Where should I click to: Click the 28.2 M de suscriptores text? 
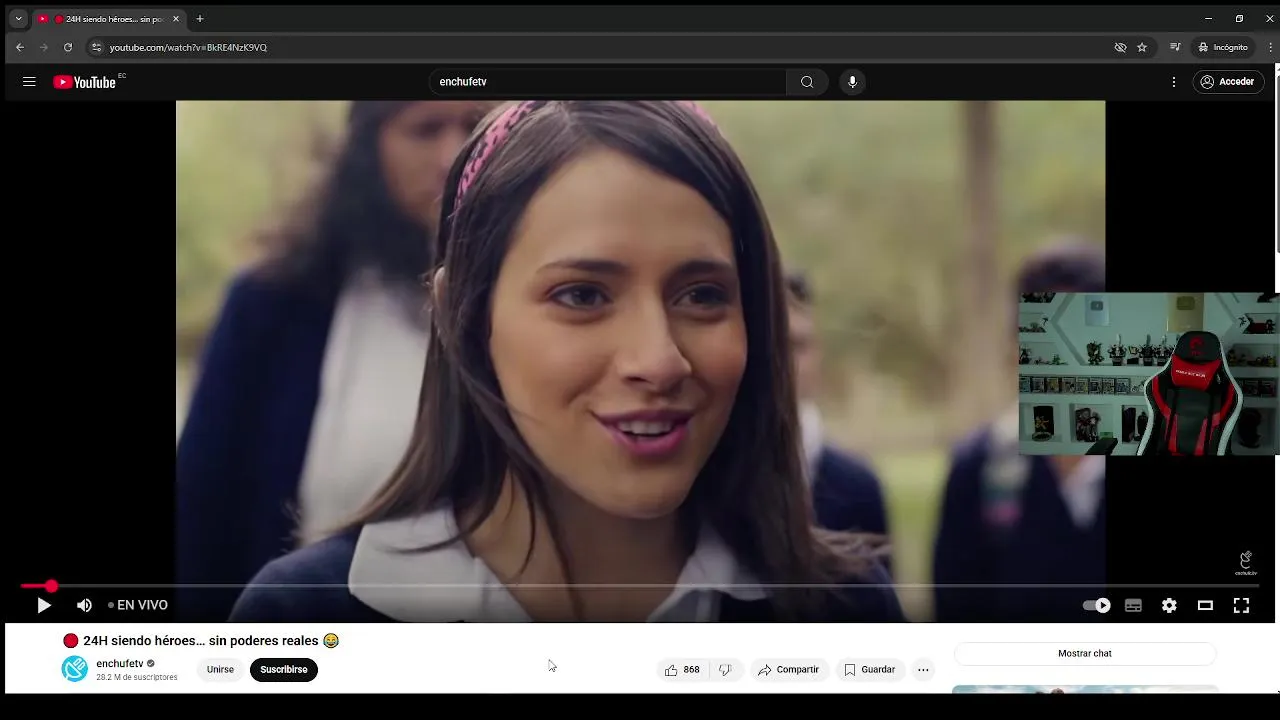pyautogui.click(x=137, y=677)
